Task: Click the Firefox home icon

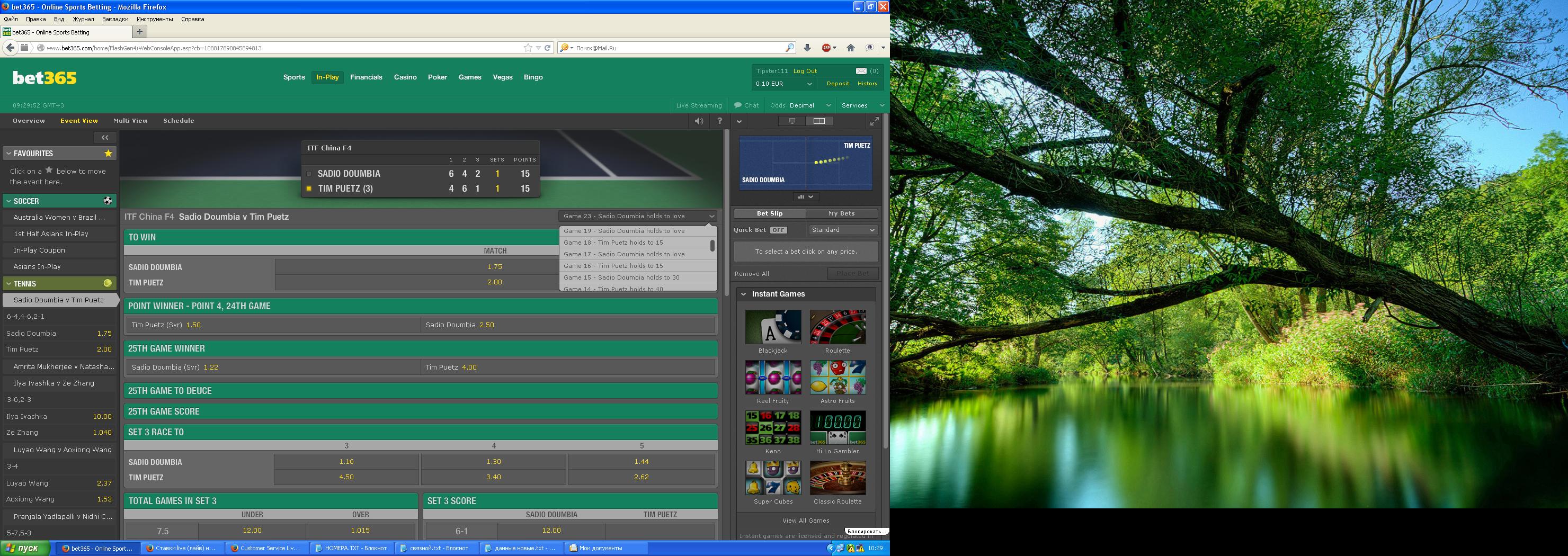Action: pos(850,48)
